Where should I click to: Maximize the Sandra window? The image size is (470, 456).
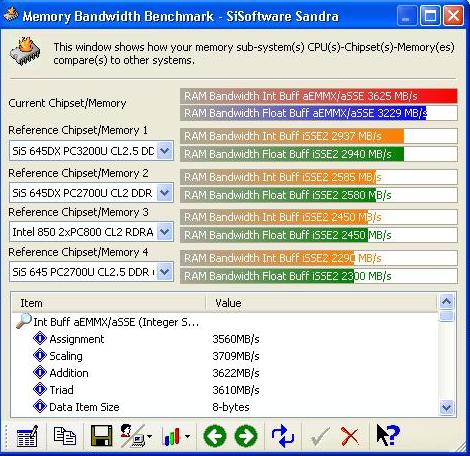(430, 16)
